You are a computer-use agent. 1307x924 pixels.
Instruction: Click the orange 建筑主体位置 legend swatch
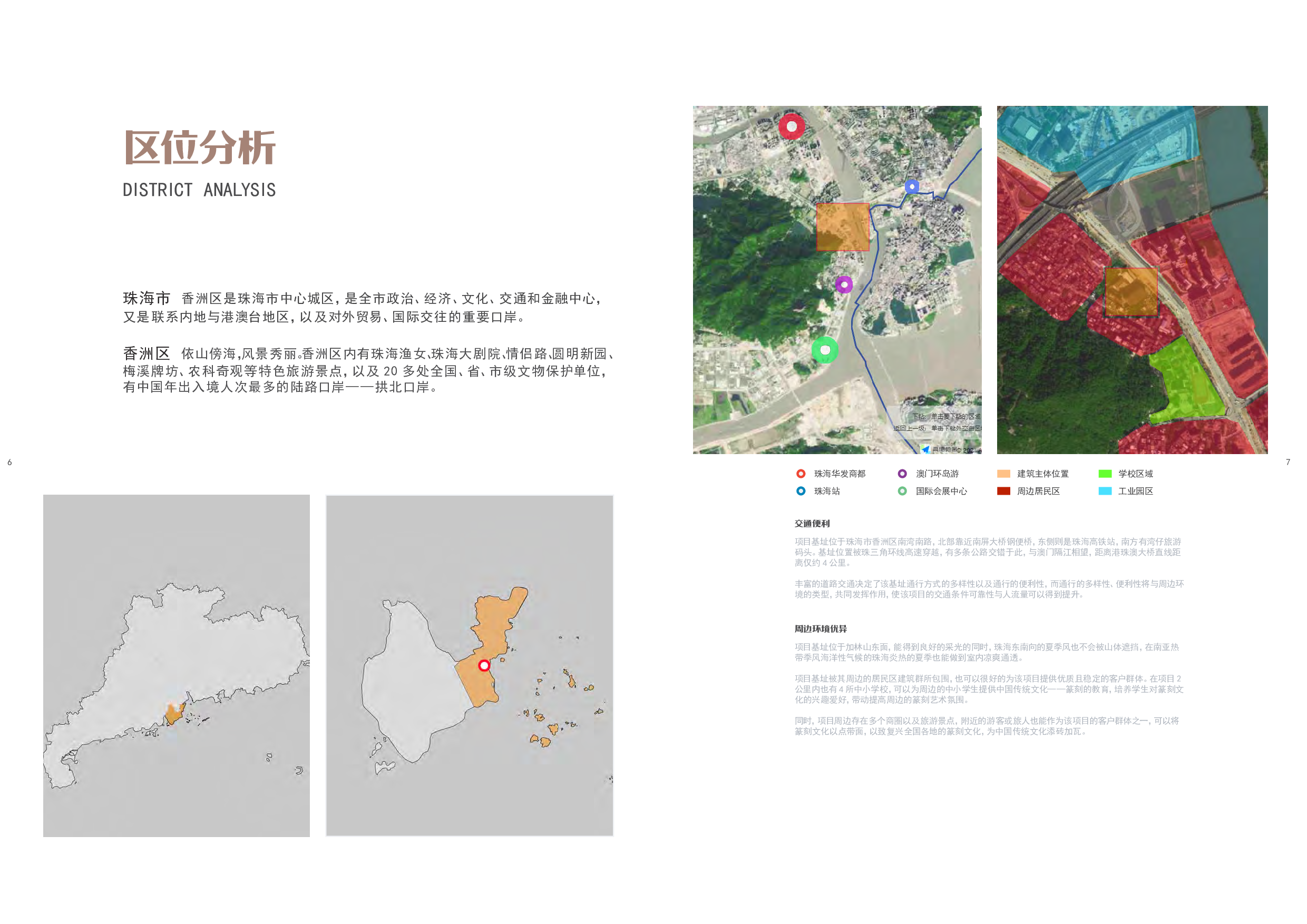coord(1003,474)
